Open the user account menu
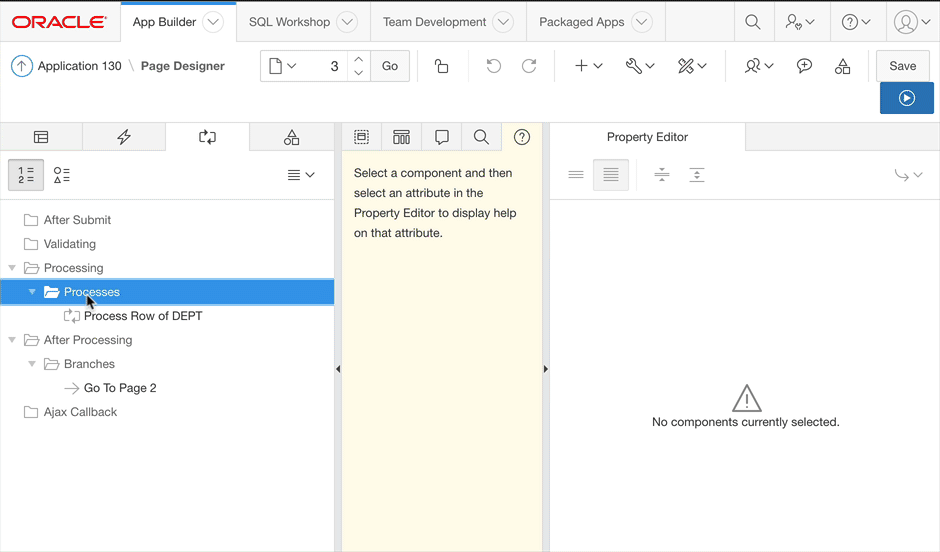Viewport: 940px width, 552px height. [x=912, y=22]
